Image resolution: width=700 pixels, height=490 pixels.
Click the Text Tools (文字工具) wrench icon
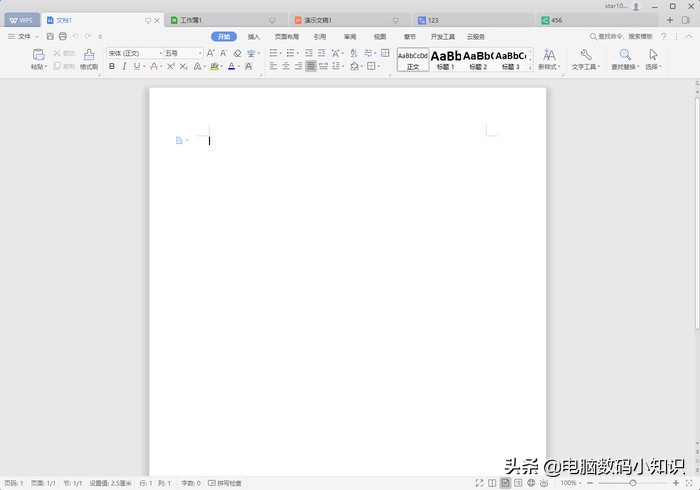tap(585, 56)
